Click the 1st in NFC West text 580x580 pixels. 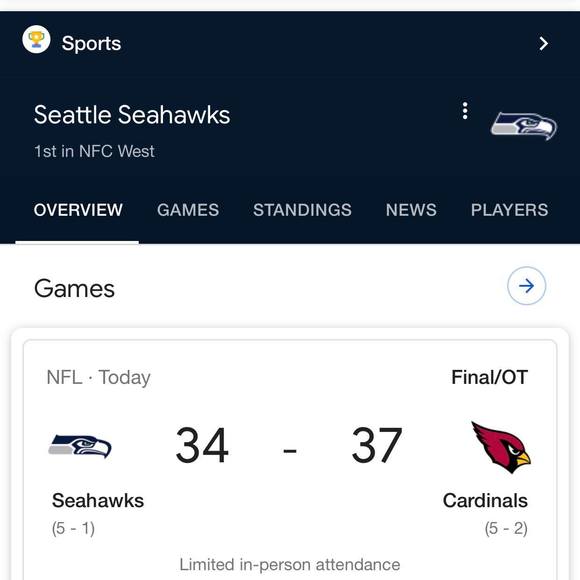94,151
